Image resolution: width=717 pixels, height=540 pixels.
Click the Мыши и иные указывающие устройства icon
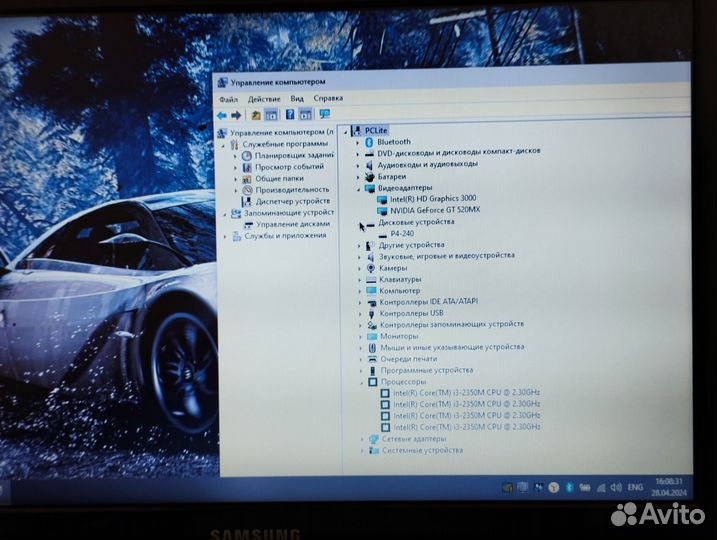coord(372,348)
